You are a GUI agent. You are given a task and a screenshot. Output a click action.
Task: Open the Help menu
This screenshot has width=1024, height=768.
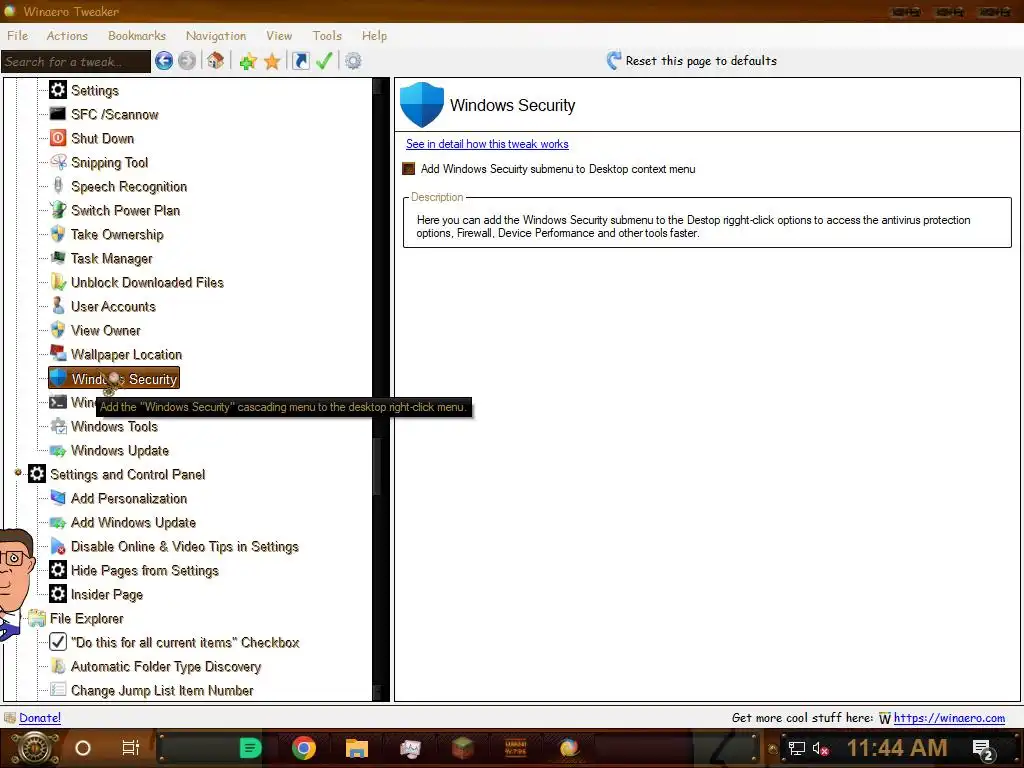(x=374, y=35)
